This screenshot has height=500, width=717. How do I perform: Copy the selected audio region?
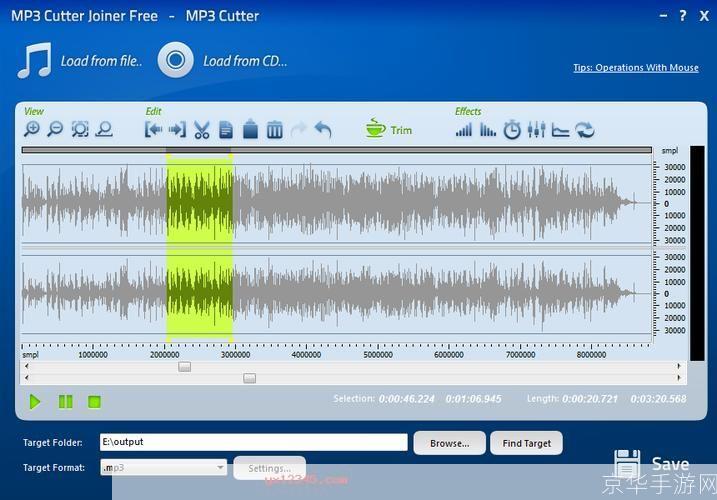coord(226,130)
